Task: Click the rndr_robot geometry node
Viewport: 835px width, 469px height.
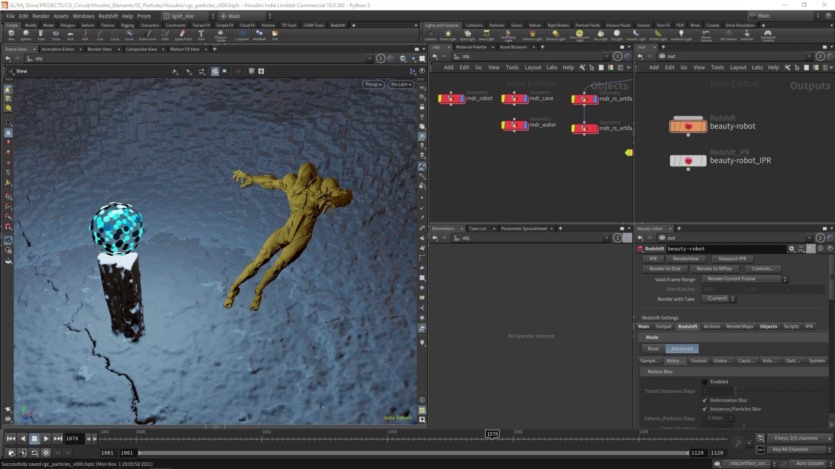Action: click(x=451, y=98)
